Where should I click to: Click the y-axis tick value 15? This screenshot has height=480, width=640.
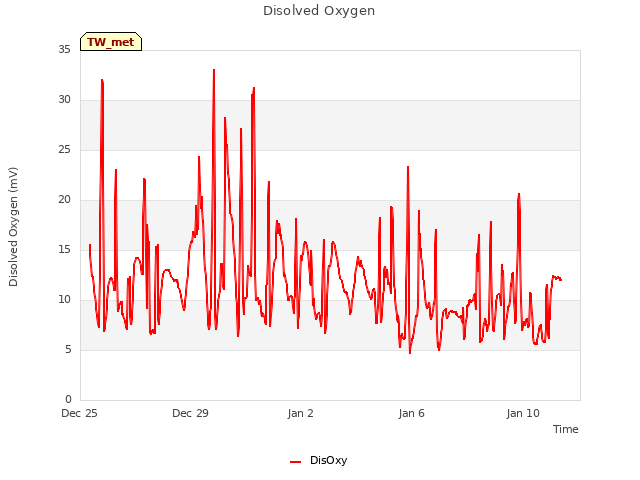[64, 249]
